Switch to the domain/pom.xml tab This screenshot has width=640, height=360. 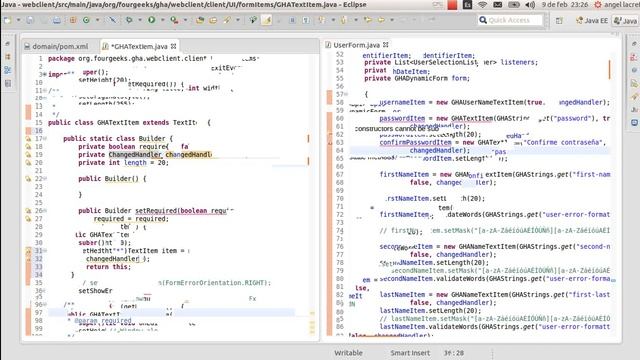click(56, 47)
